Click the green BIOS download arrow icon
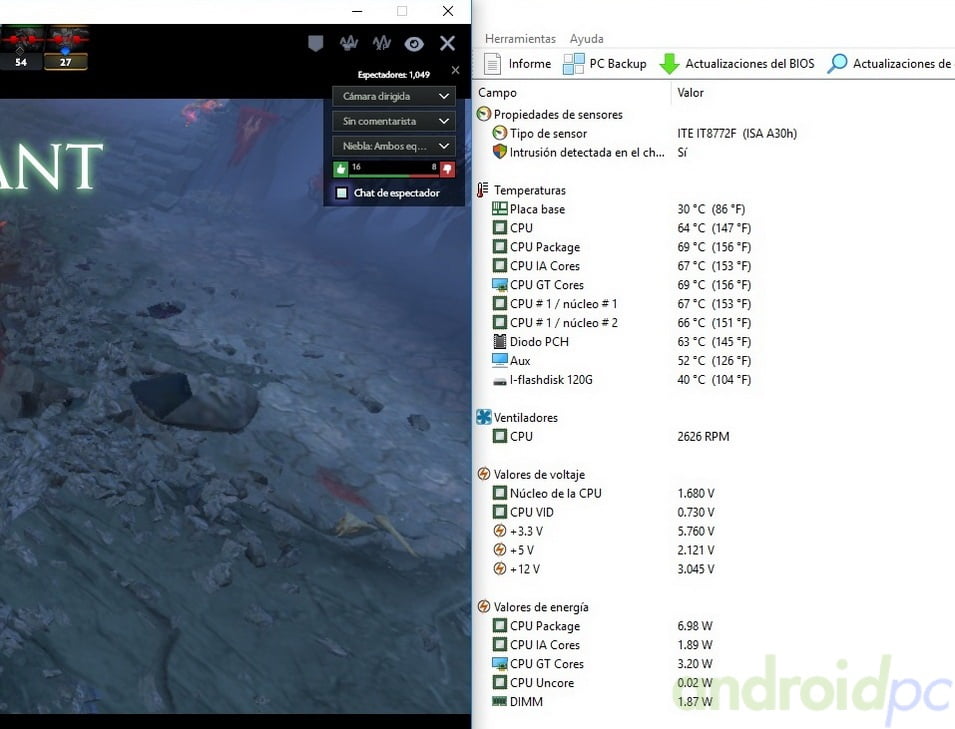 (x=669, y=63)
